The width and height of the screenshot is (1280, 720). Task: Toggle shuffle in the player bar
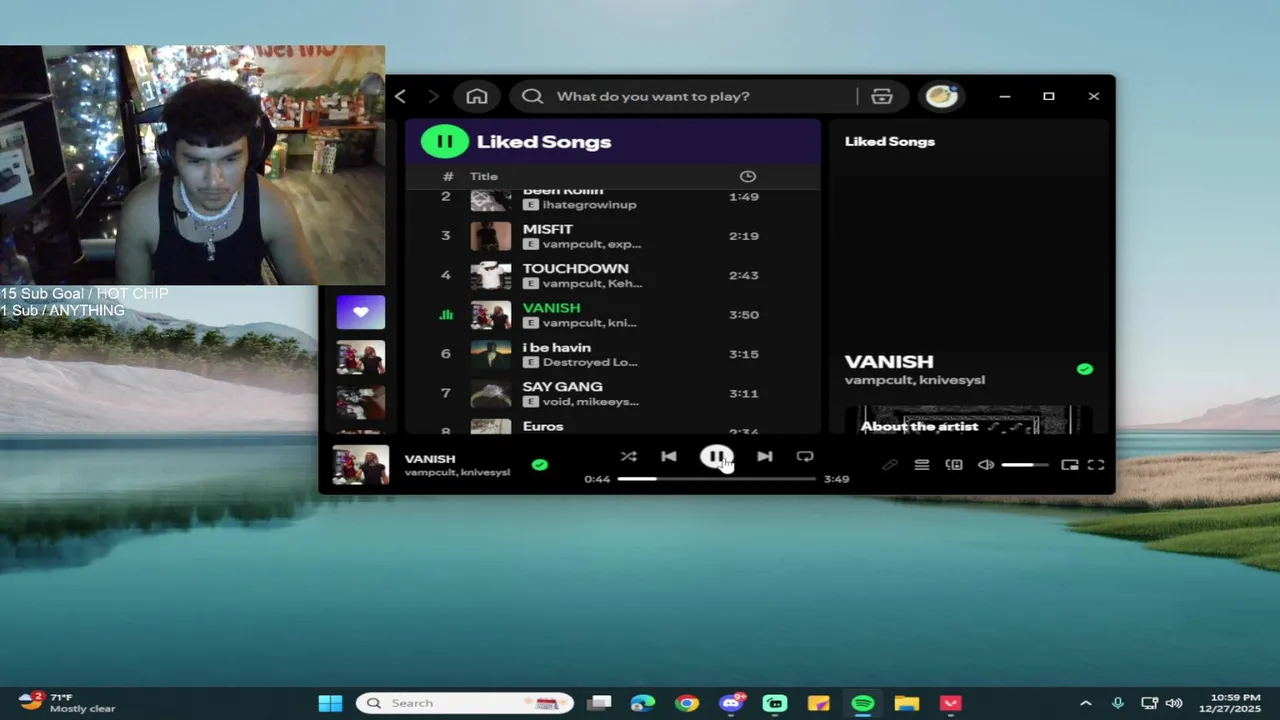click(x=628, y=456)
